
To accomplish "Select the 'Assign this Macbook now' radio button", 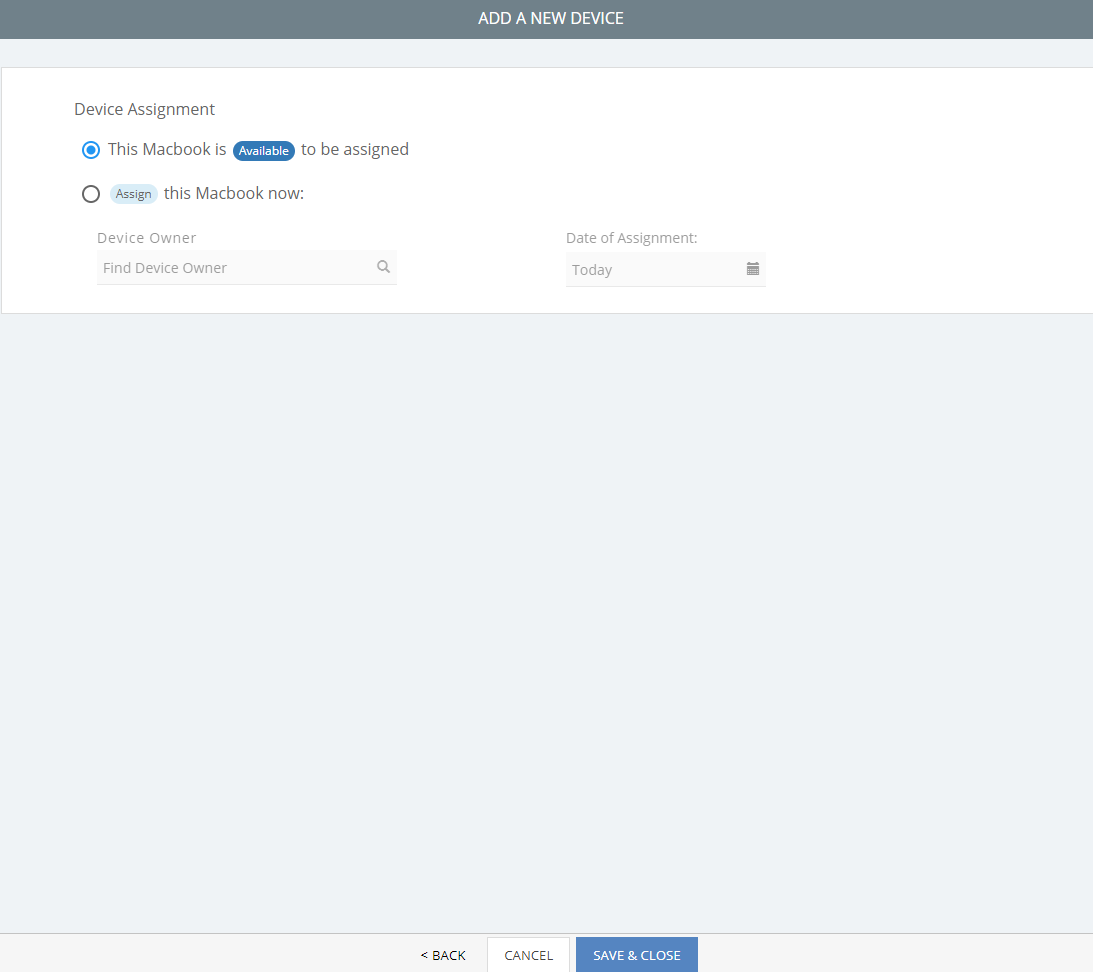I will pos(91,194).
